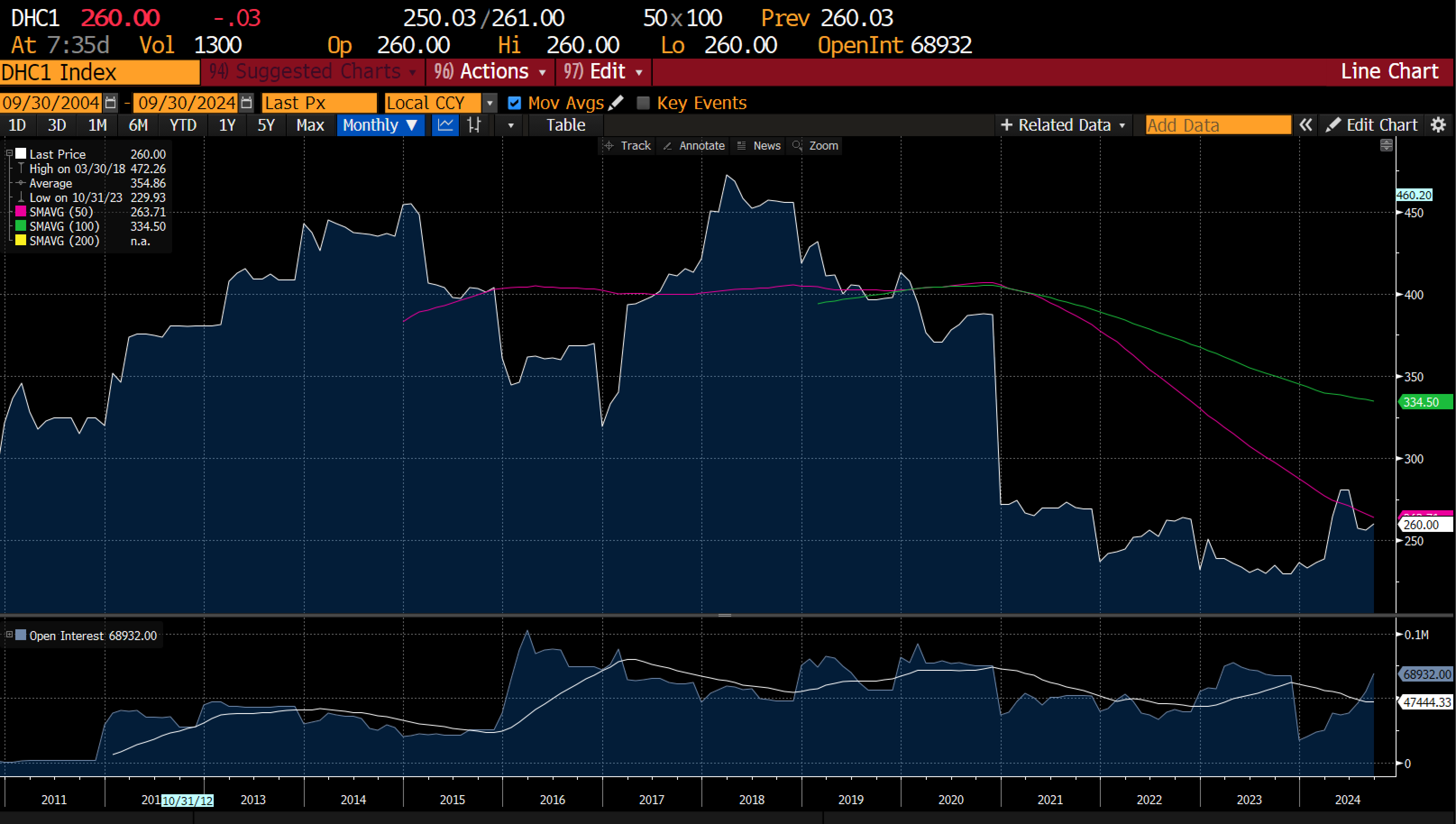Collapse the panel using the double chevrons
Viewport: 1456px width, 824px height.
[1306, 125]
